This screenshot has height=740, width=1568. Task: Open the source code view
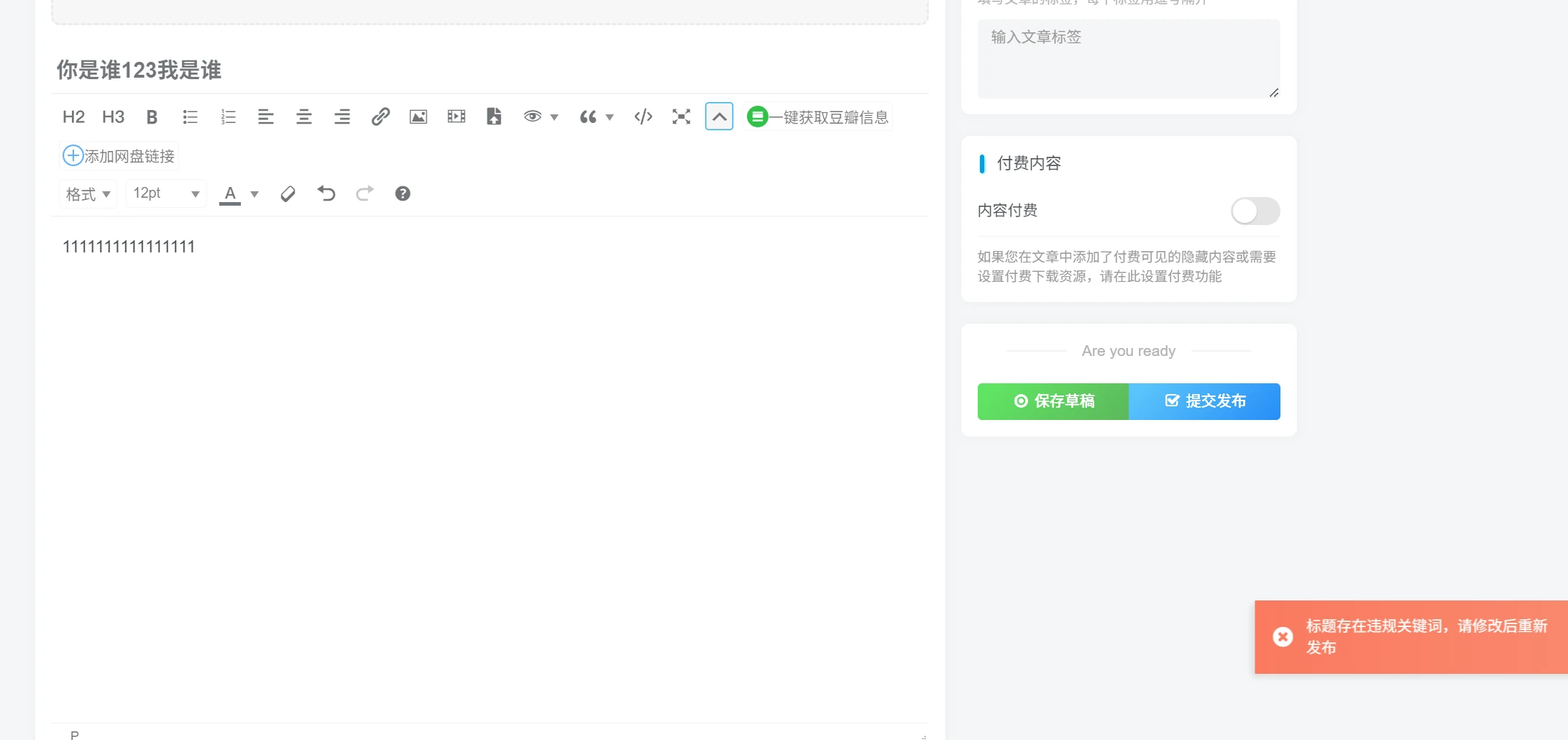[x=643, y=117]
